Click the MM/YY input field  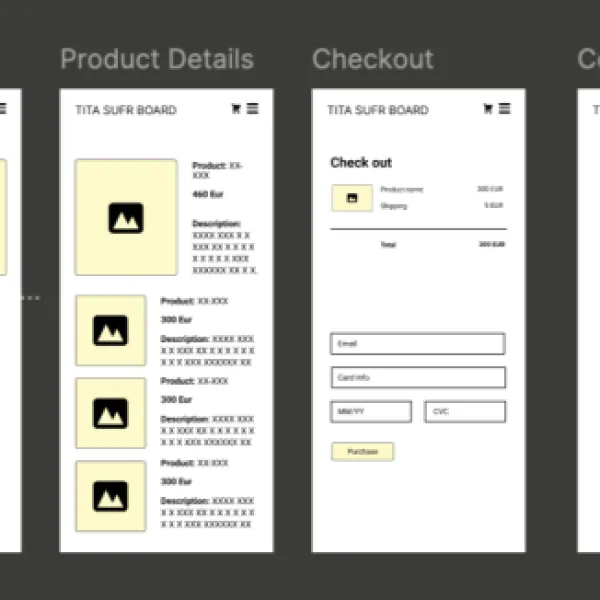coord(371,412)
